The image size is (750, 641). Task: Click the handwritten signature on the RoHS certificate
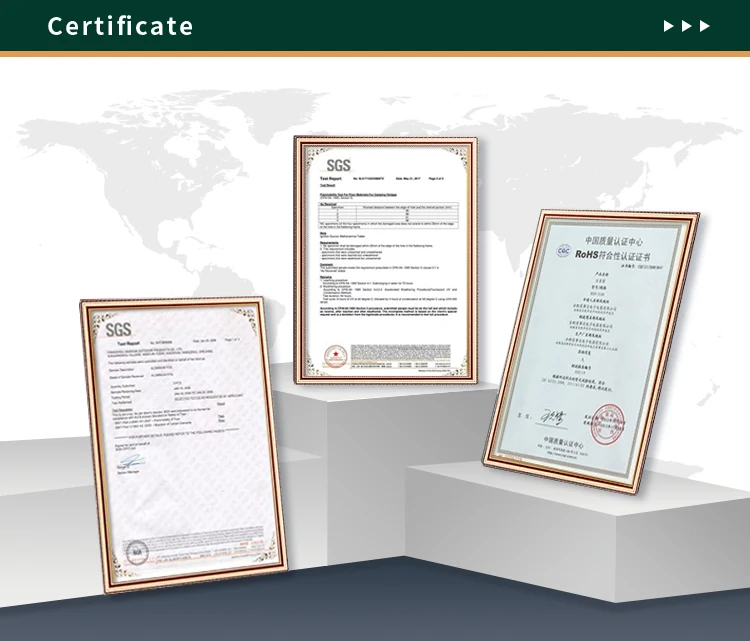(x=556, y=413)
